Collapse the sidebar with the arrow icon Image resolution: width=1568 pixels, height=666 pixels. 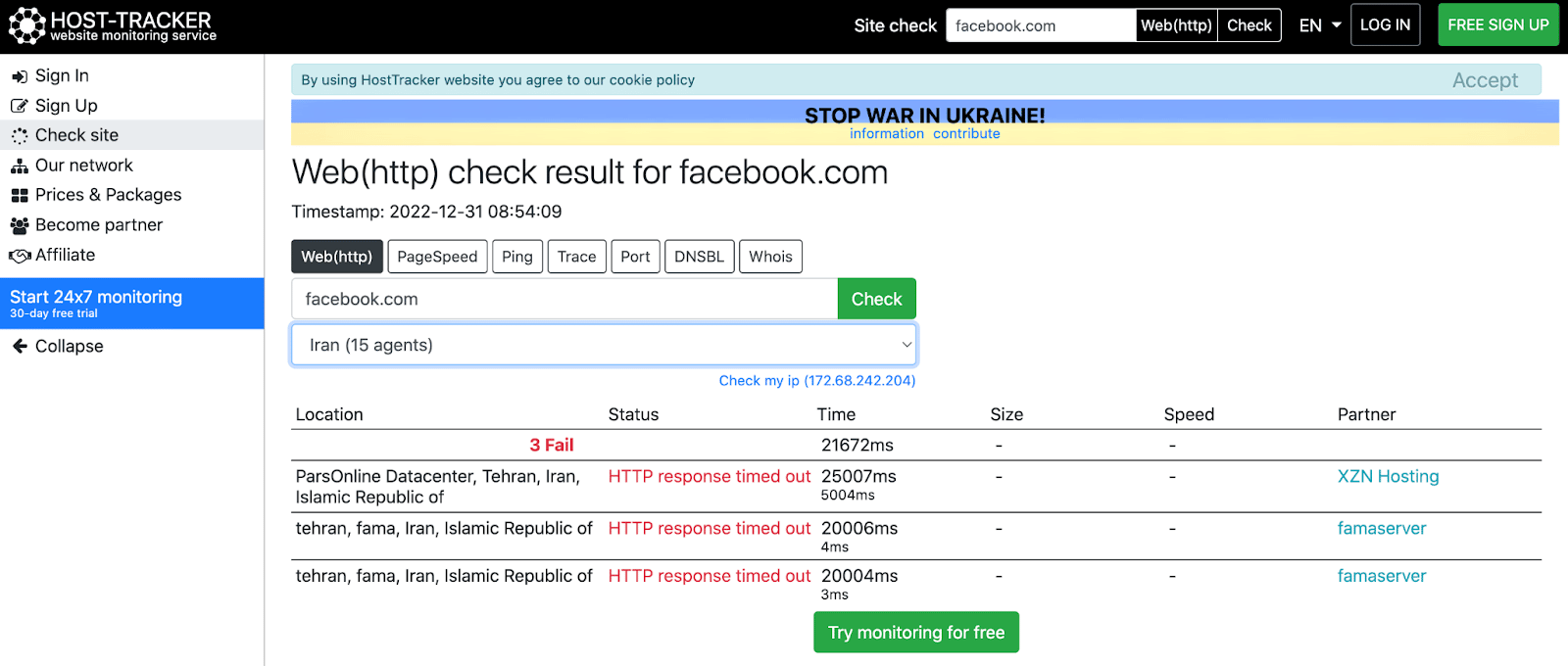(x=20, y=347)
